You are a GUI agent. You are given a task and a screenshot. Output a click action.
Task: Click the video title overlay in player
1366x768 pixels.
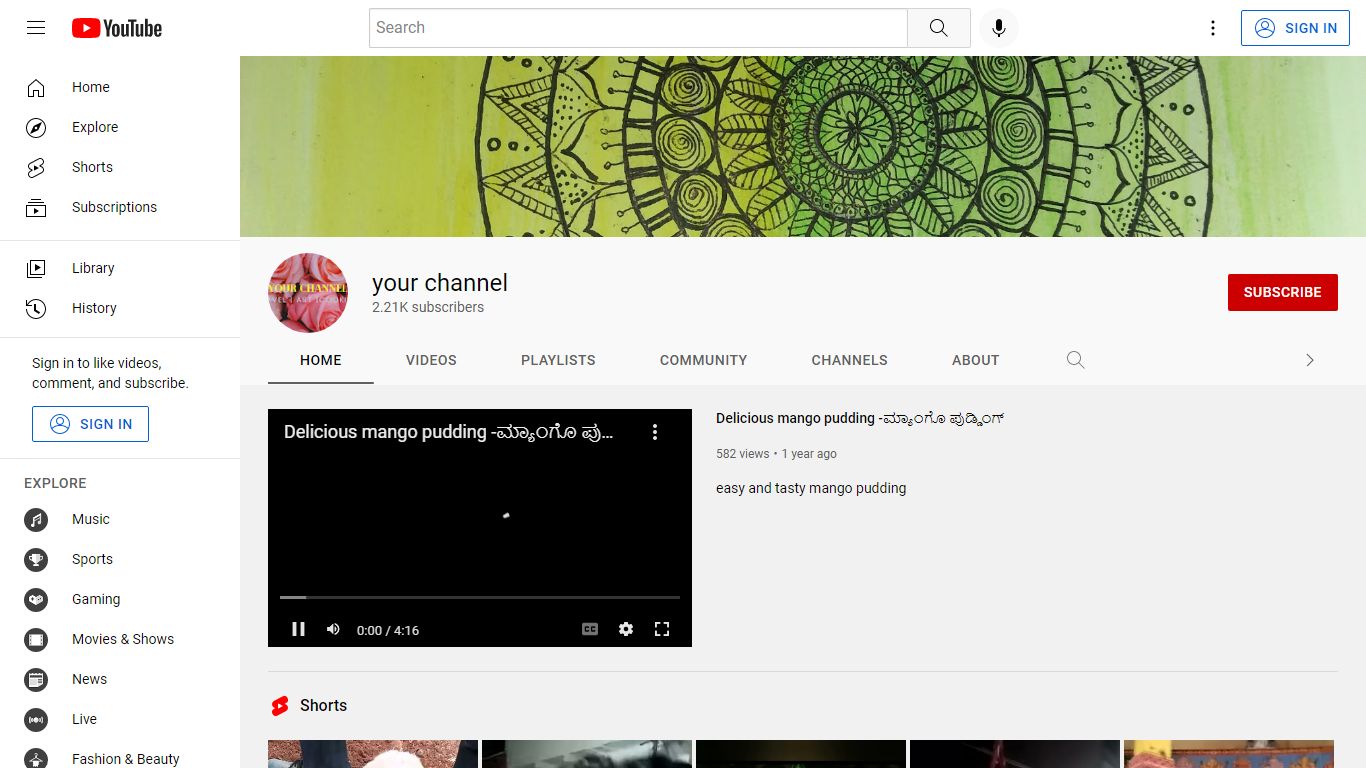click(449, 432)
